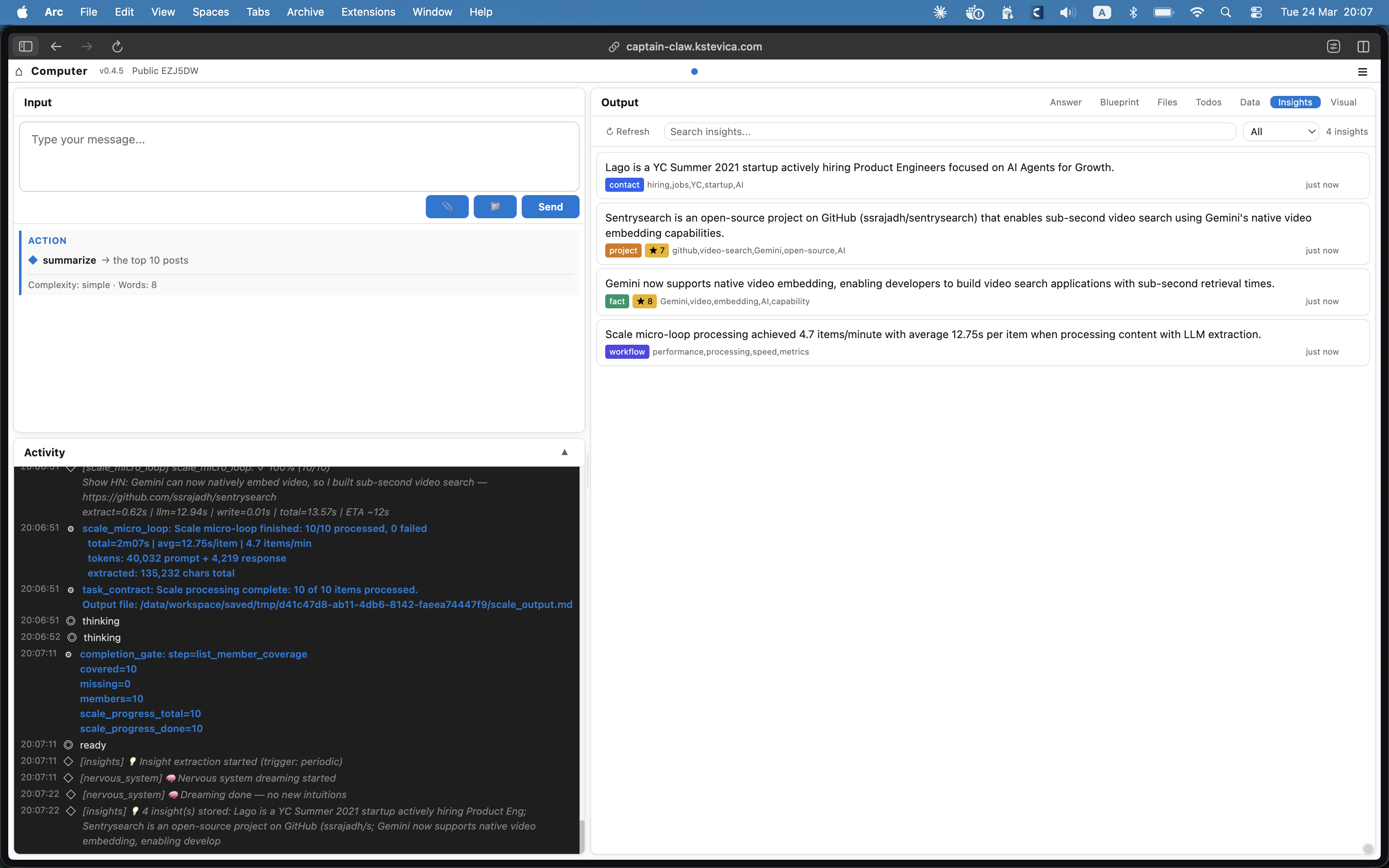Open the Spaces menu
1389x868 pixels.
pyautogui.click(x=211, y=12)
